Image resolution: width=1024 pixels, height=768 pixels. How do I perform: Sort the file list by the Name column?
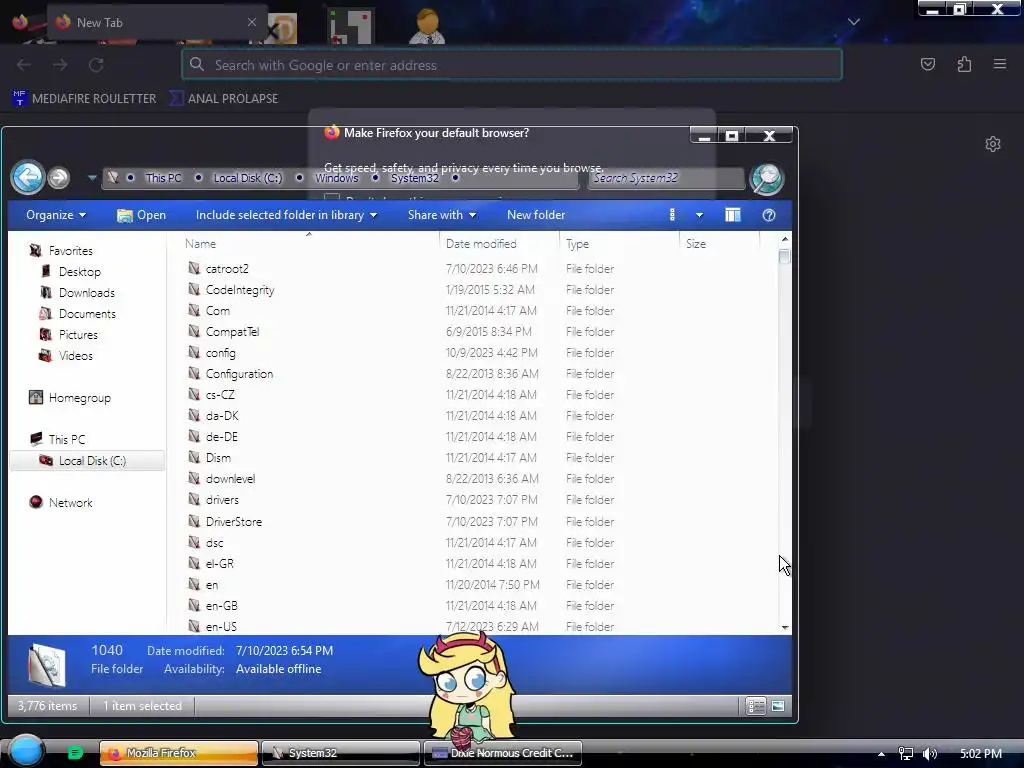tap(200, 244)
